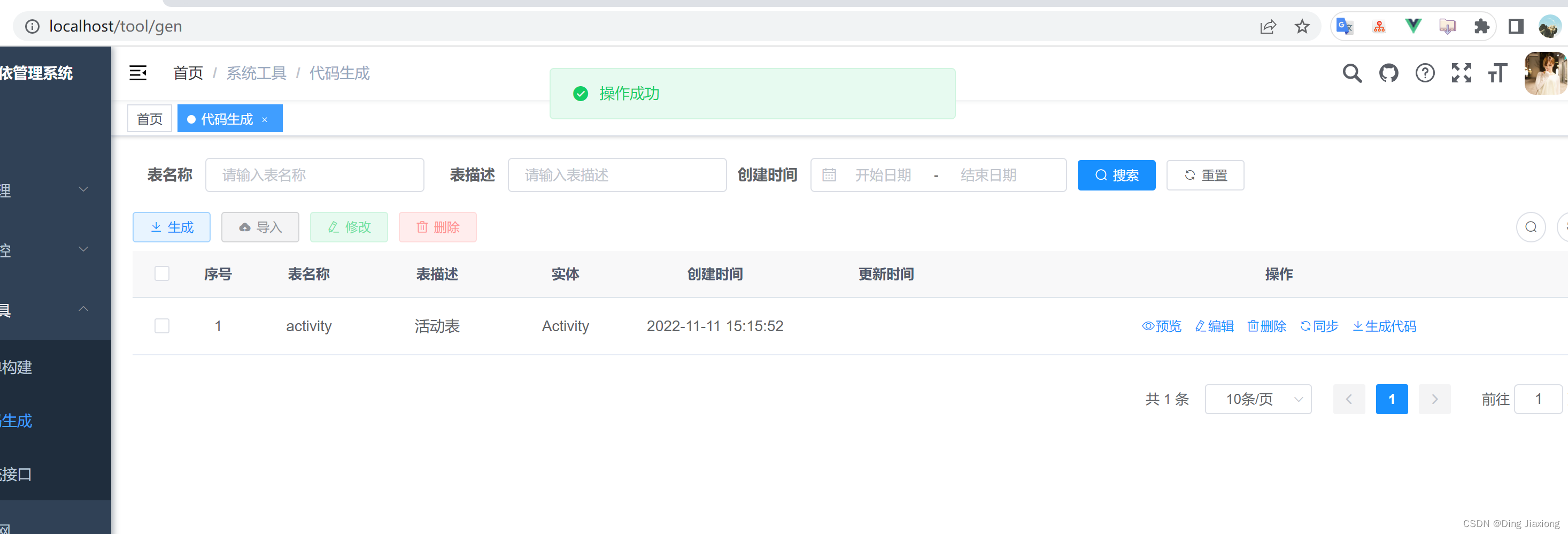Bookmark page with star icon
The width and height of the screenshot is (1568, 534).
pos(1302,26)
